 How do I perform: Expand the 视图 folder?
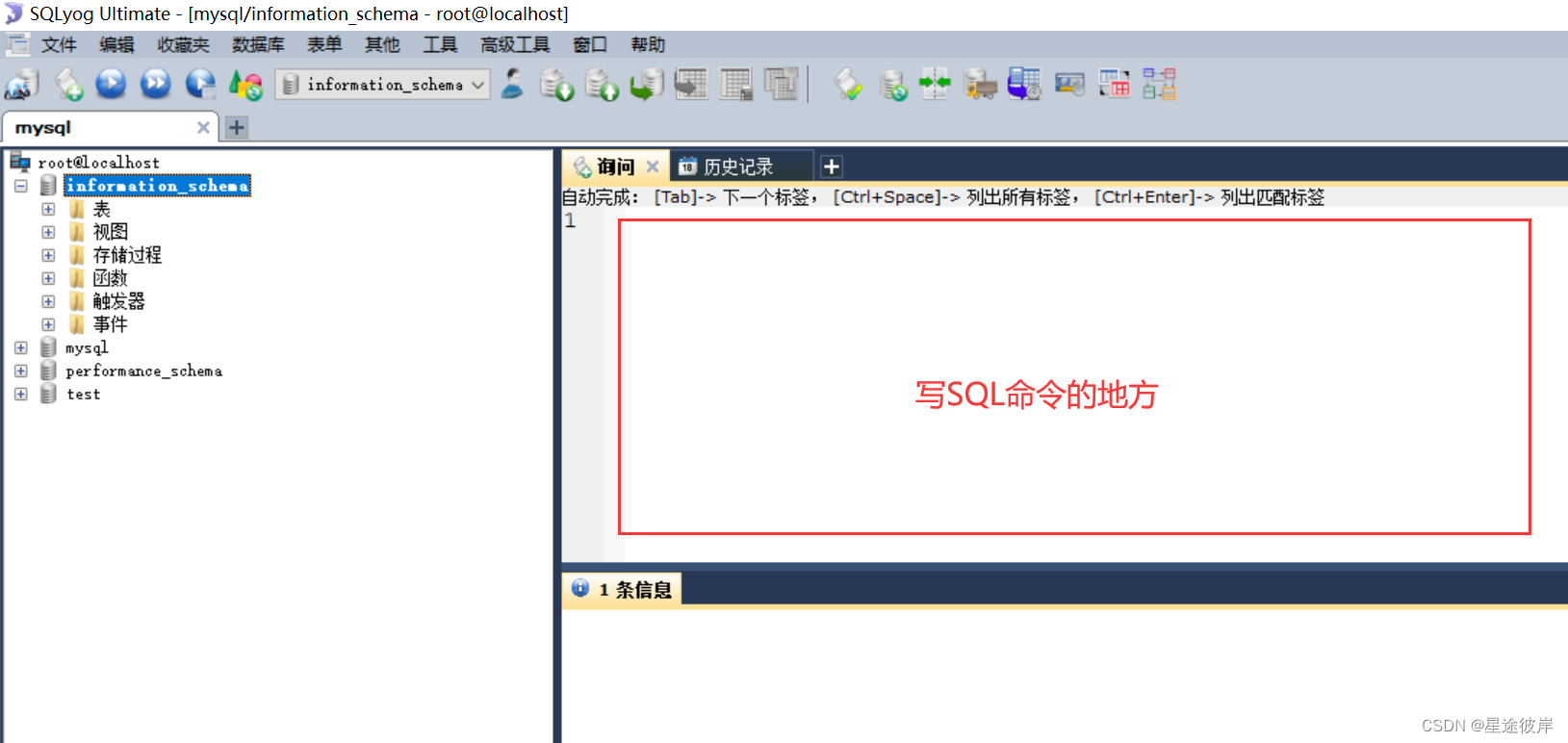point(48,232)
